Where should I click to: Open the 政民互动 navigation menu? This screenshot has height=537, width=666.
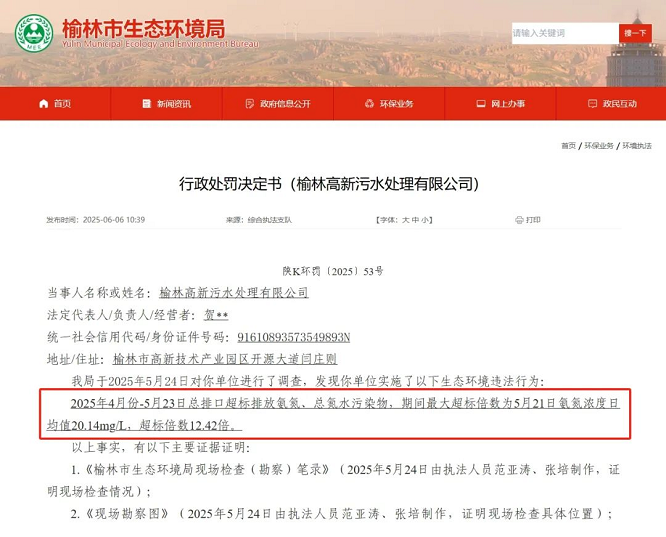click(611, 104)
